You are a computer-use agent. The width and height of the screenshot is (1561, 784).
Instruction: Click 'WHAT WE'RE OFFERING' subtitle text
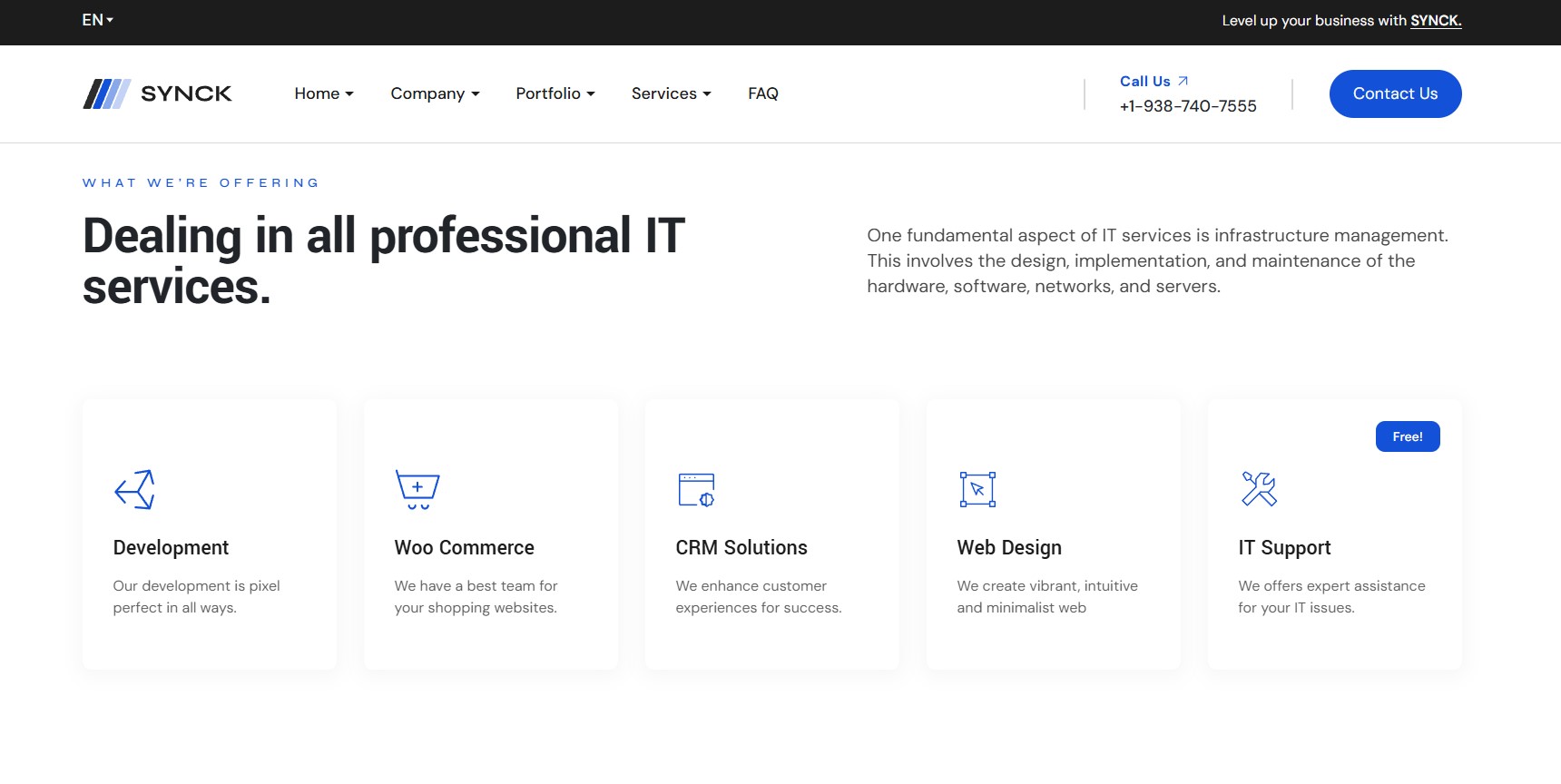pyautogui.click(x=201, y=182)
